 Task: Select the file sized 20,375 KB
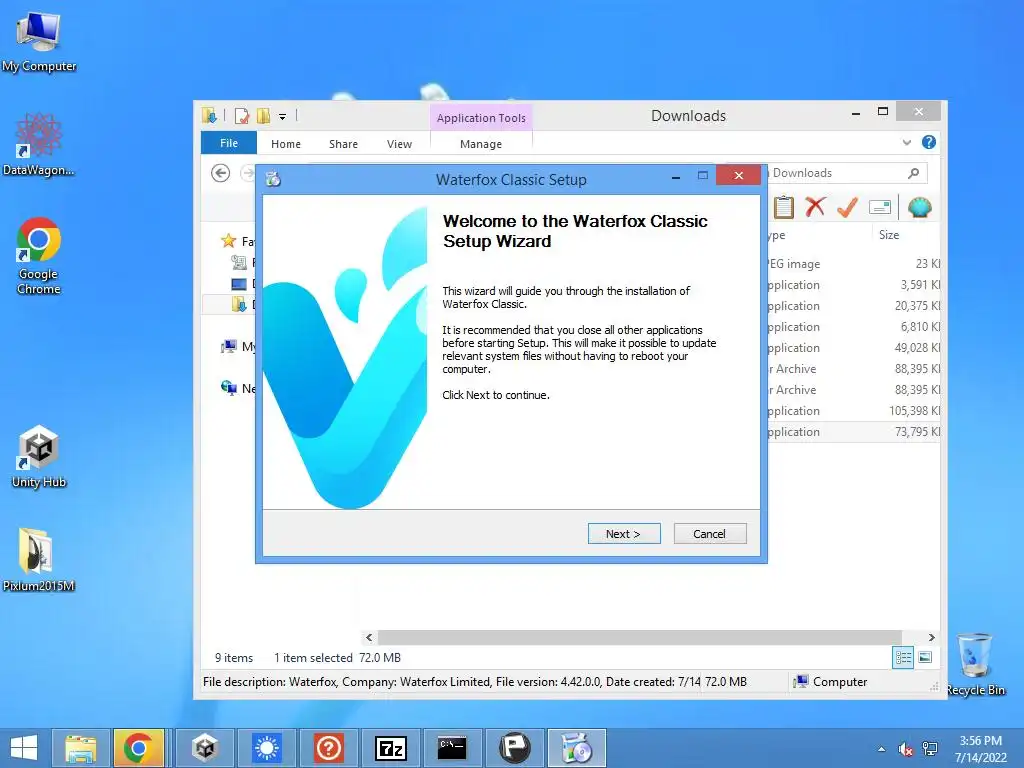tap(854, 306)
